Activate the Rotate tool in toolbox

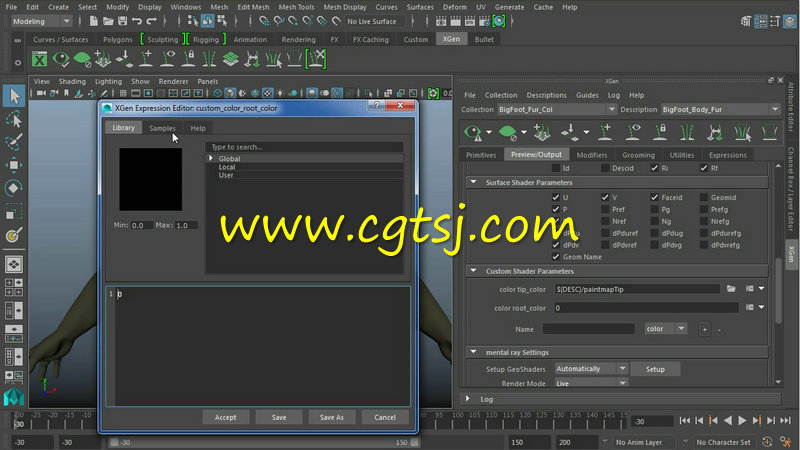pos(14,188)
